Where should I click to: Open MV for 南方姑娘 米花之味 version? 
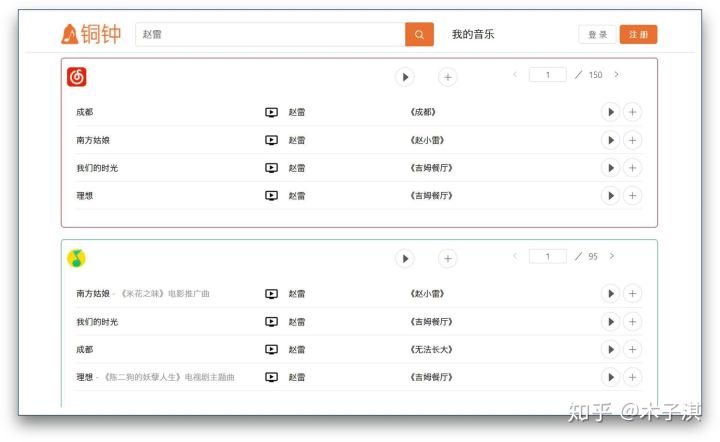pos(271,294)
